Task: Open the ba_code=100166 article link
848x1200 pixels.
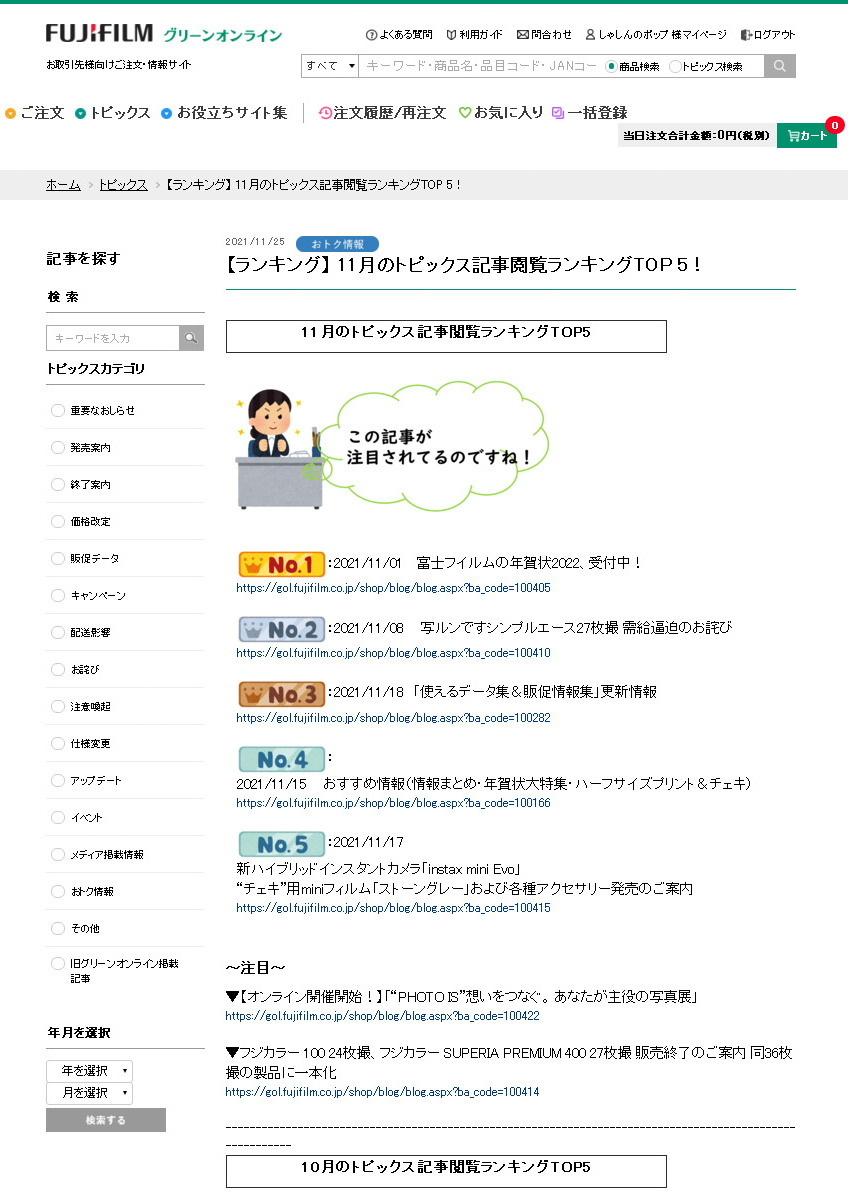Action: coord(393,803)
